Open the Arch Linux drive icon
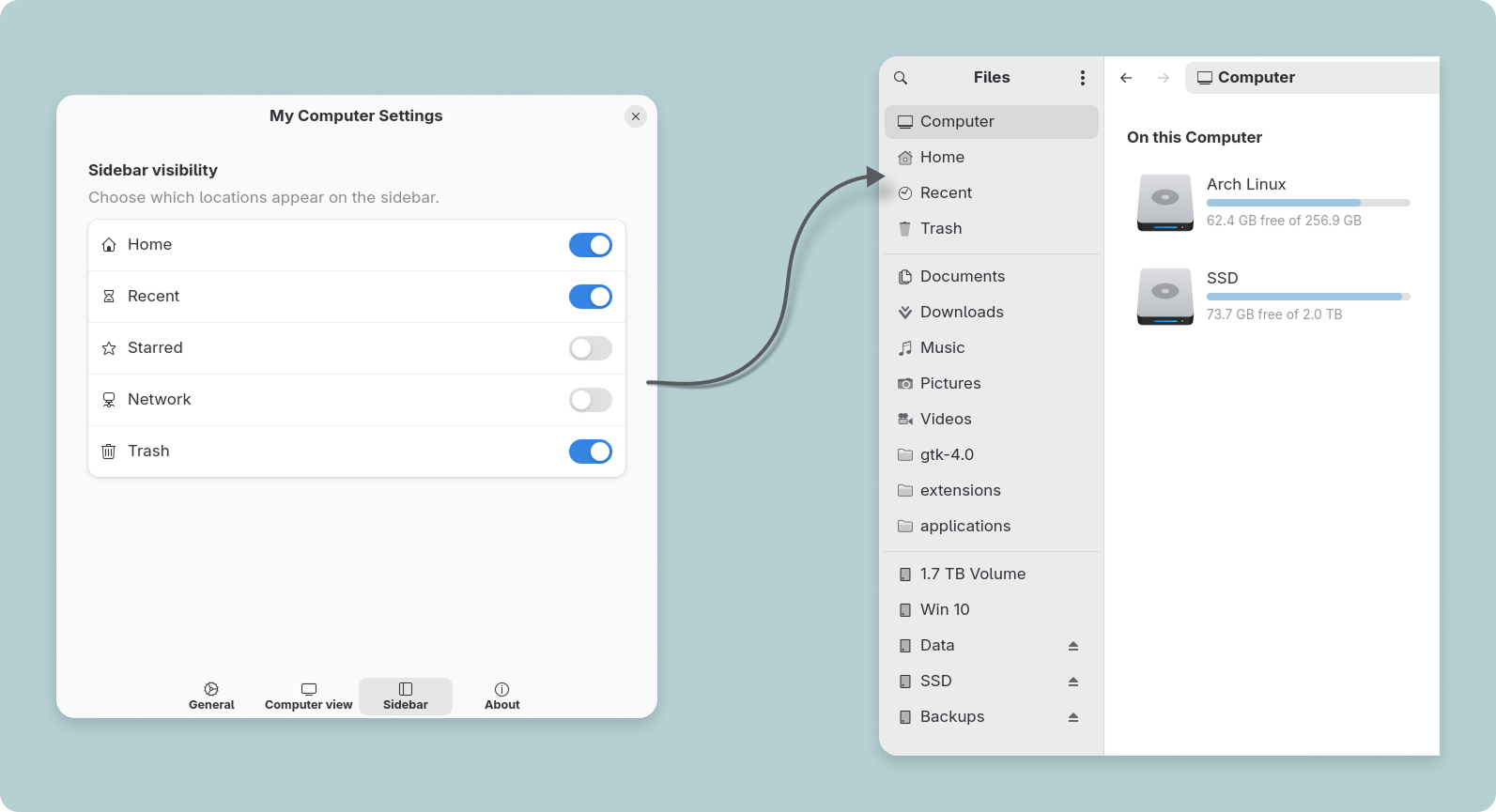Image resolution: width=1496 pixels, height=812 pixels. [1164, 203]
